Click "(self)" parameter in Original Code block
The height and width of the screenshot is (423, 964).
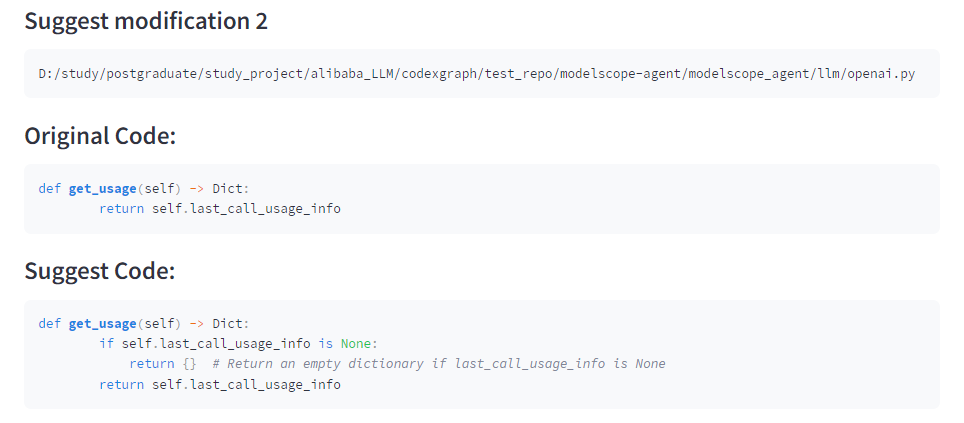[x=160, y=188]
